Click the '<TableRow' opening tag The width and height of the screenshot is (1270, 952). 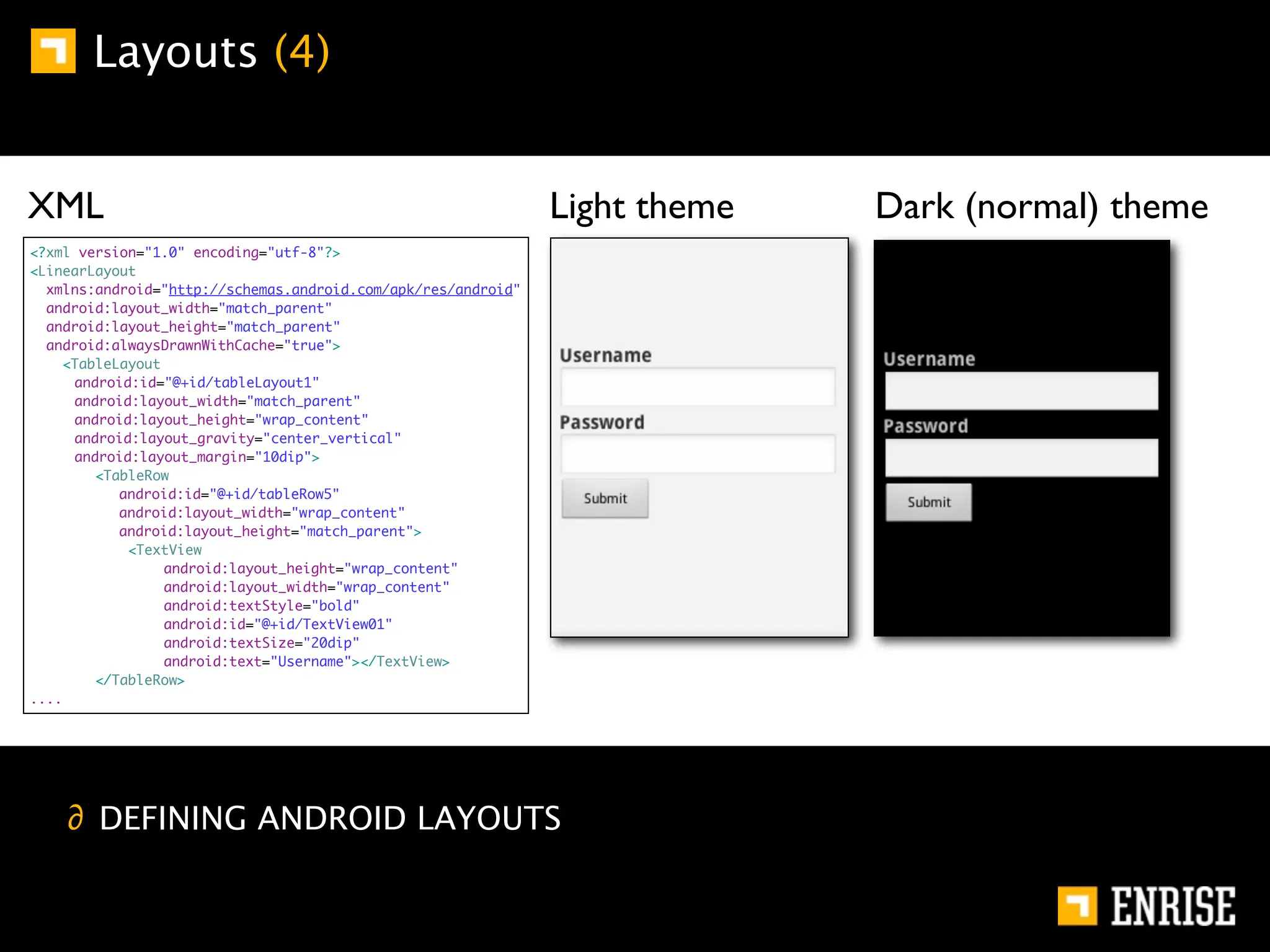pos(132,475)
